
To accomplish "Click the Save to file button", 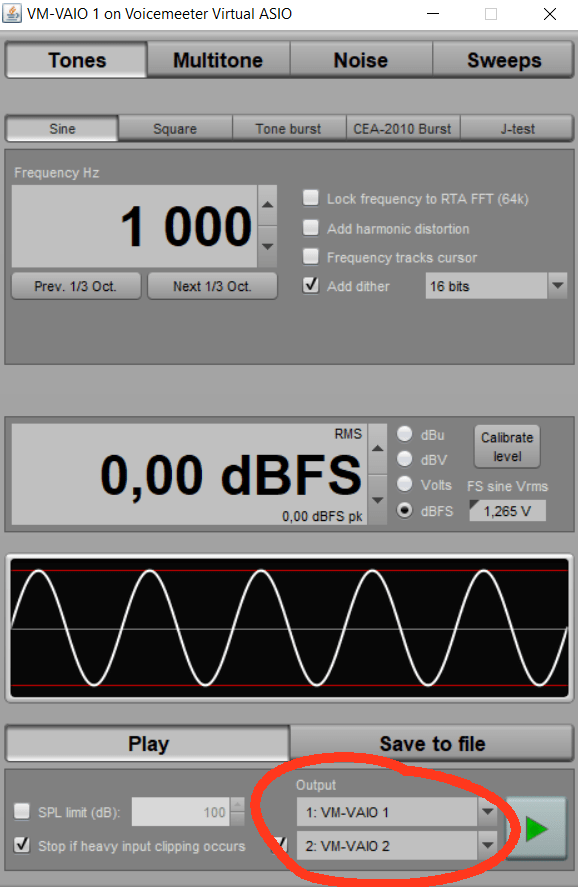I will 432,744.
